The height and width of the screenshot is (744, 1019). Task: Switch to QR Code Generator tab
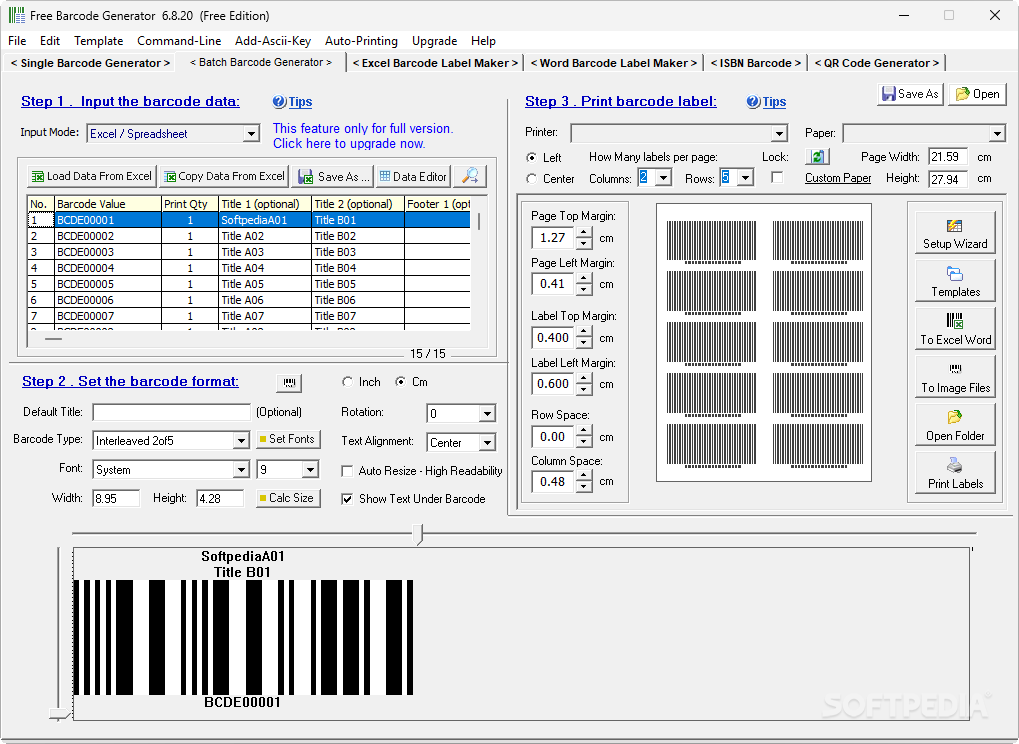877,63
